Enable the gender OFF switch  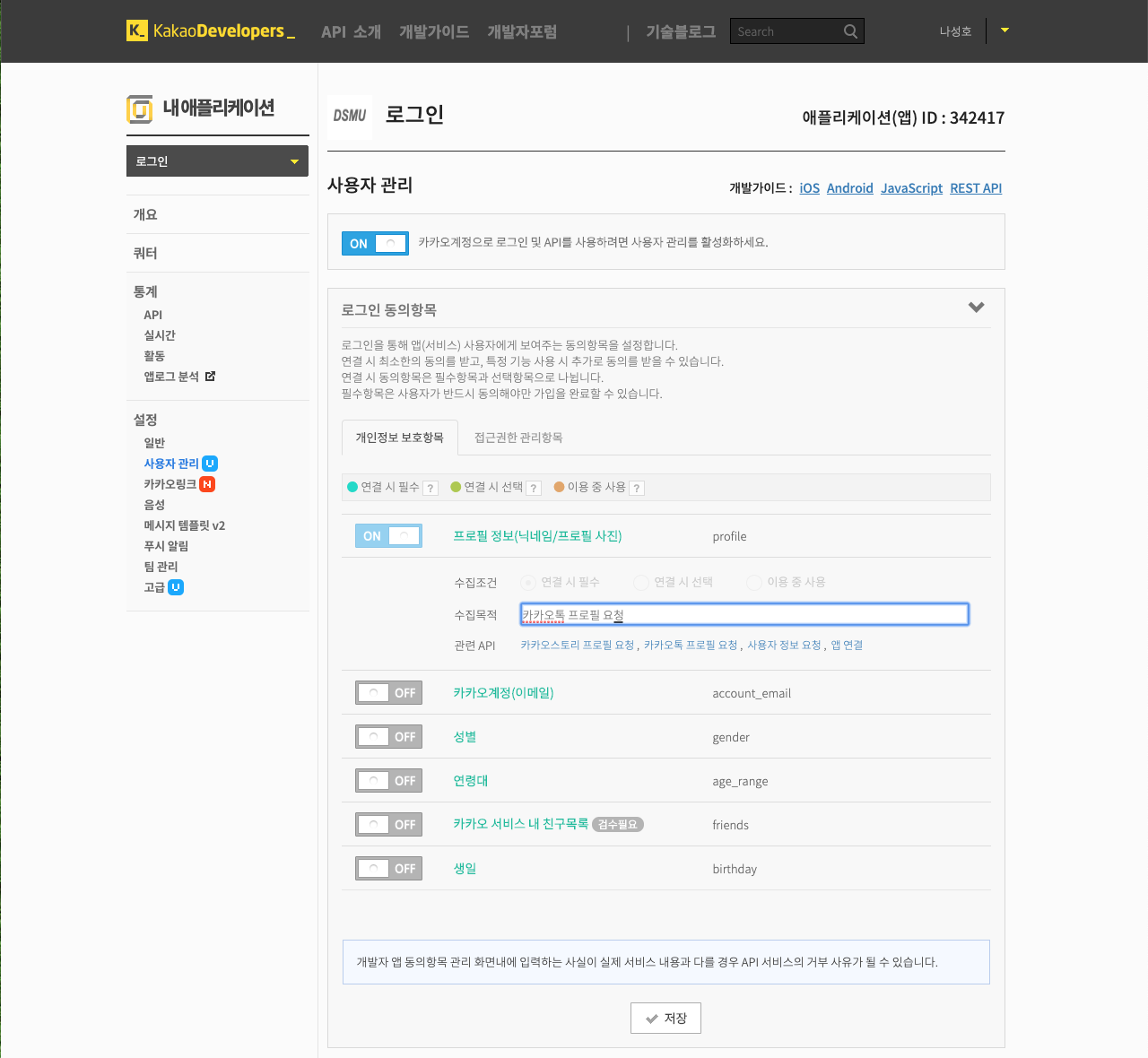(x=388, y=737)
